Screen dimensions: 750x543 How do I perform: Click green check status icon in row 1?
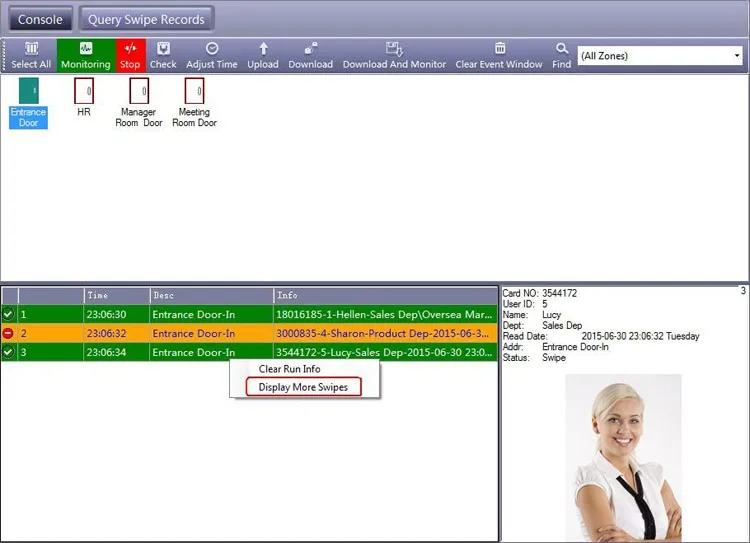tap(8, 314)
